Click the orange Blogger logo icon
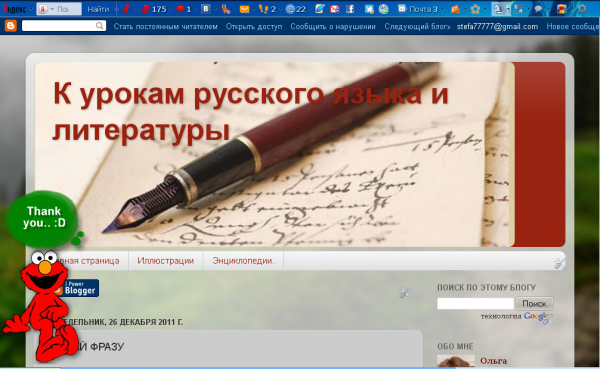 pos(10,26)
